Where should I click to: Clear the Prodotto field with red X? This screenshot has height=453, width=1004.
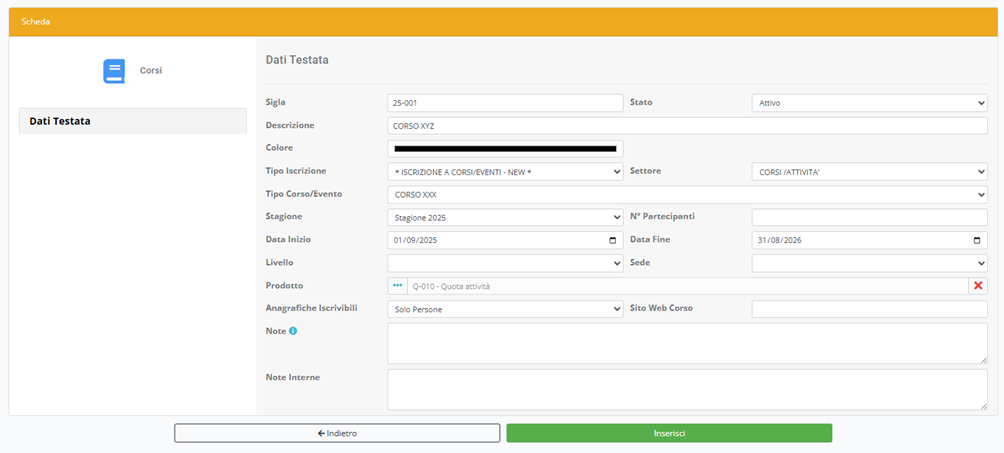coord(978,286)
